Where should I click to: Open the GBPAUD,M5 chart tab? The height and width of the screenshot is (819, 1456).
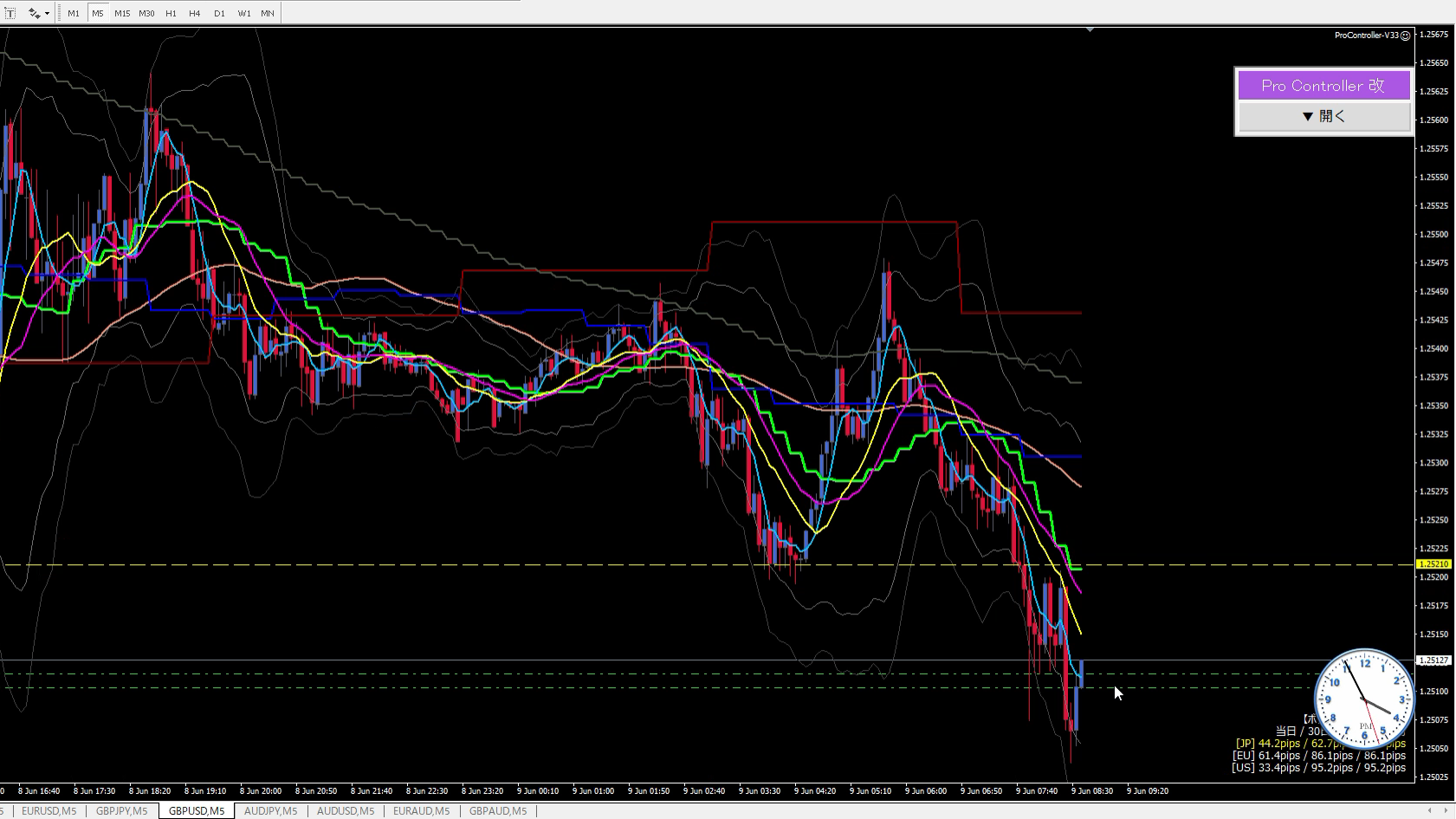pos(498,811)
